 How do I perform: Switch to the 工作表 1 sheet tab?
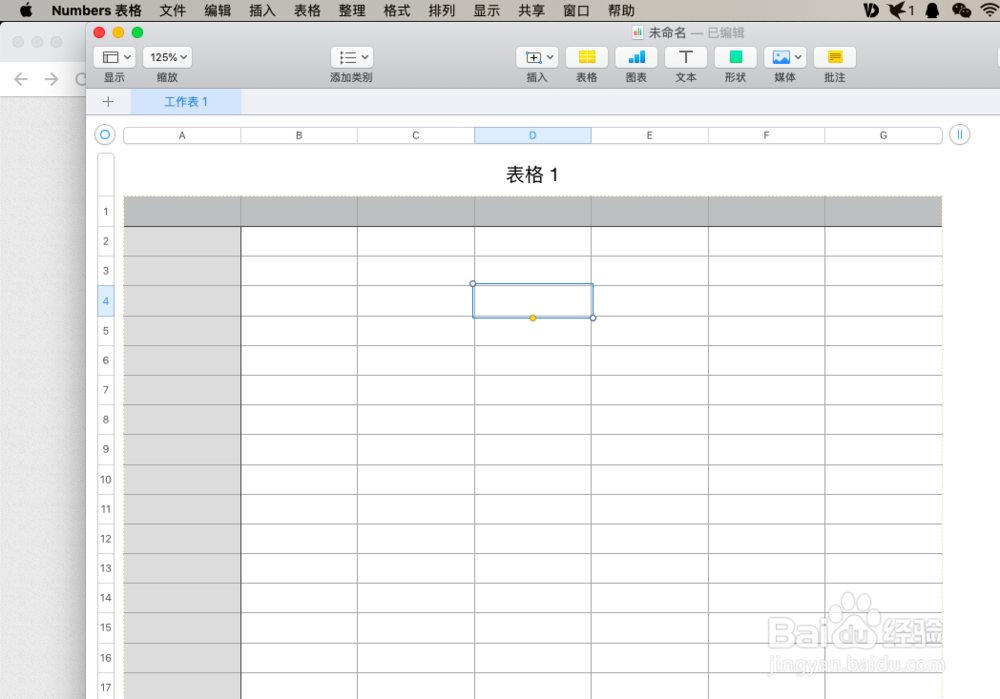click(185, 101)
